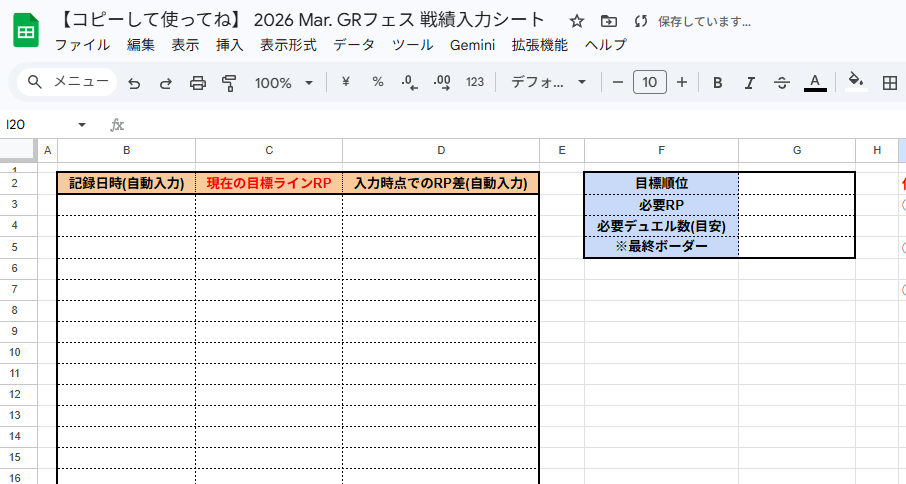This screenshot has height=484, width=906.
Task: Click the 保存しています status text
Action: pyautogui.click(x=704, y=22)
